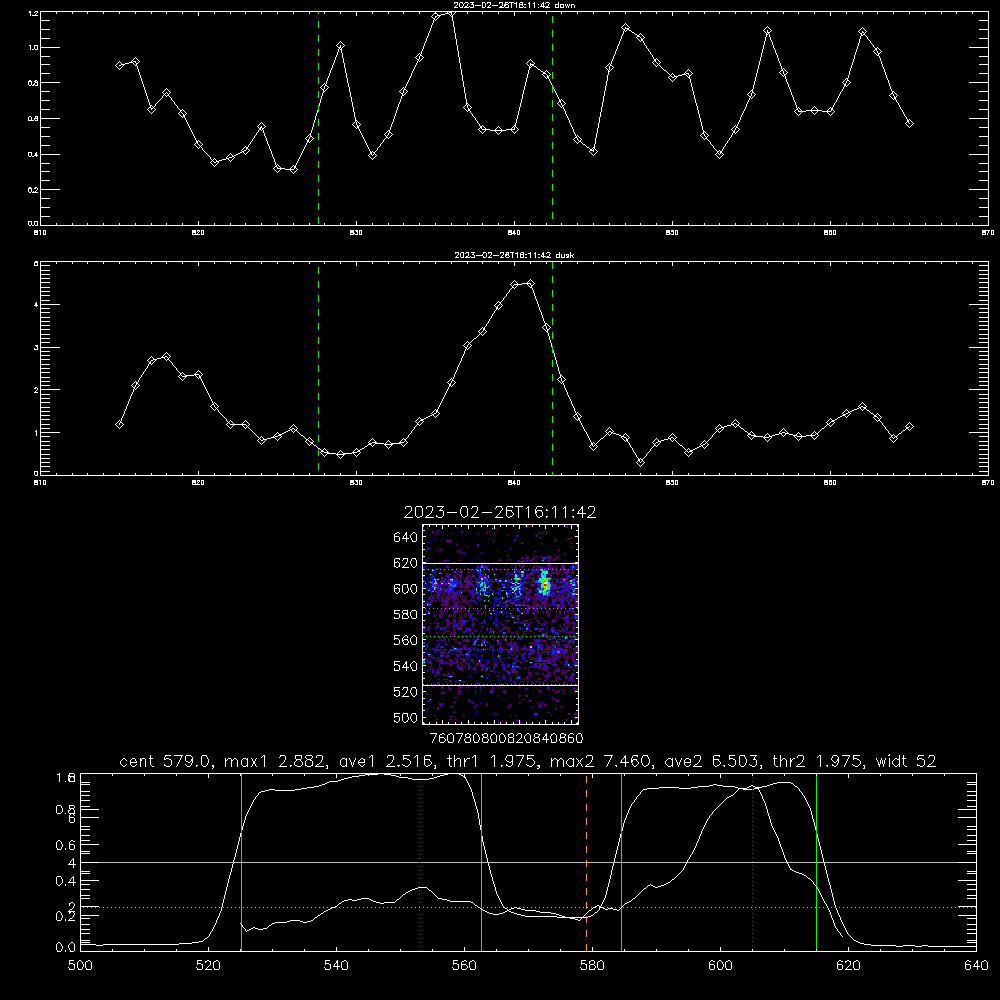1000x1000 pixels.
Task: Click the "dawn" plot title at top
Action: tap(515, 5)
